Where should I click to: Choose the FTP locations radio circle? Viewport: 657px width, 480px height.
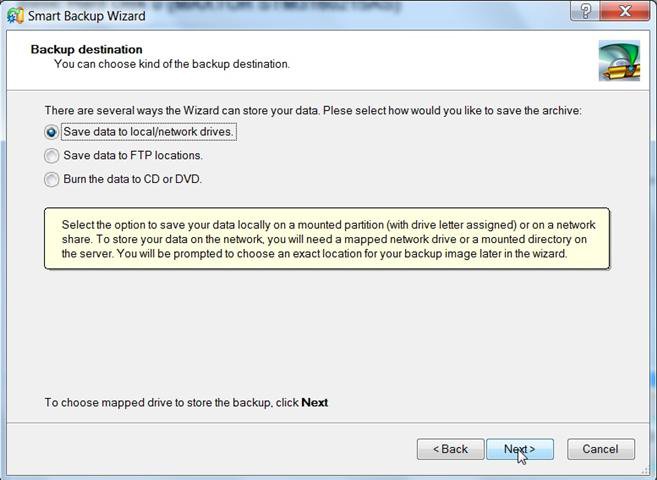point(52,156)
